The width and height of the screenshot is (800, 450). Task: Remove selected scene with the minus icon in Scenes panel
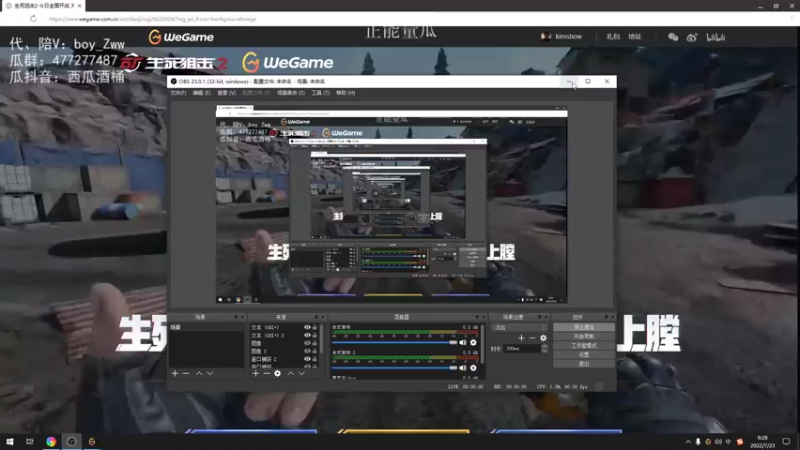tap(186, 373)
